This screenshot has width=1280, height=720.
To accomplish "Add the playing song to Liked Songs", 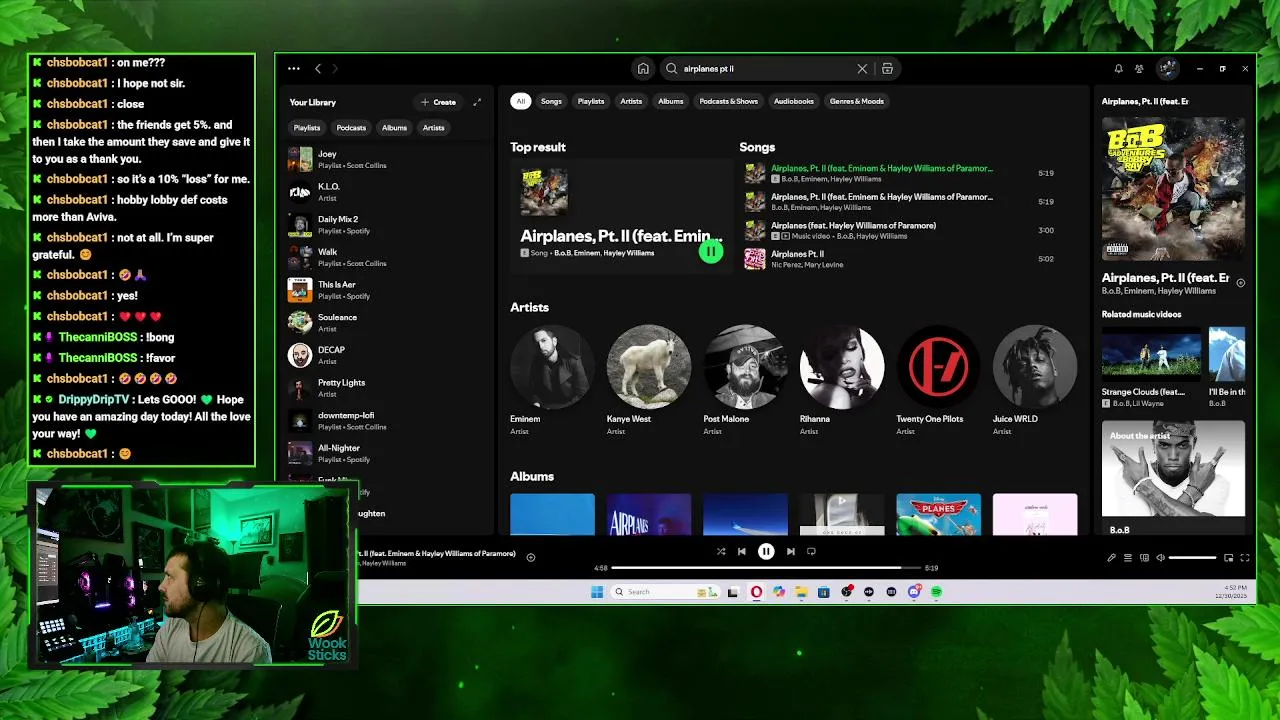I will tap(531, 558).
